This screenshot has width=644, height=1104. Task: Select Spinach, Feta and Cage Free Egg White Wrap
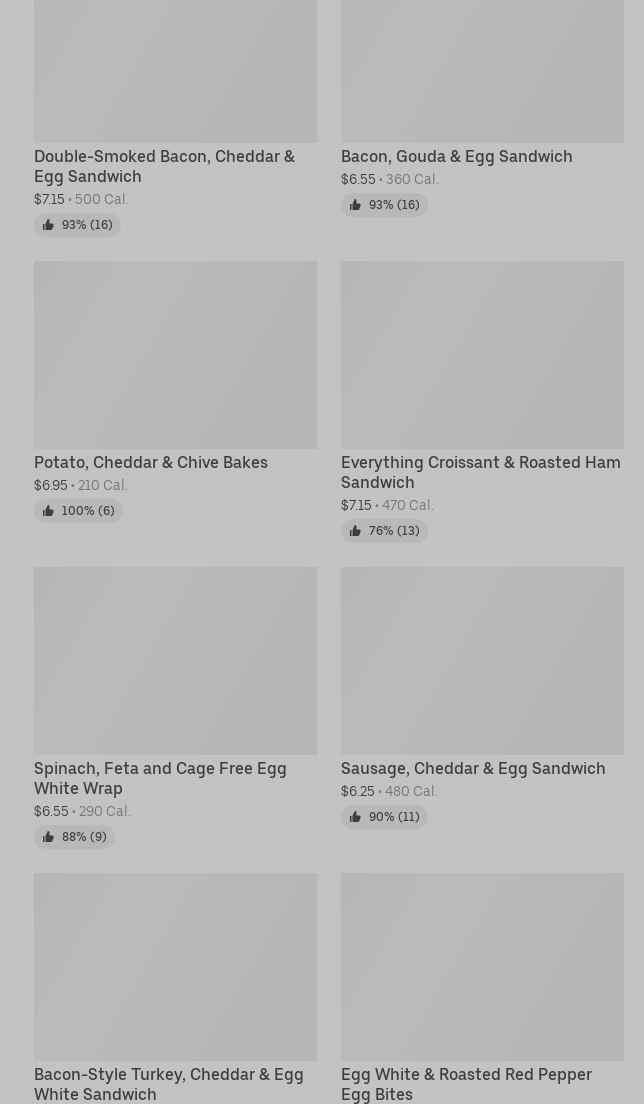pyautogui.click(x=160, y=778)
